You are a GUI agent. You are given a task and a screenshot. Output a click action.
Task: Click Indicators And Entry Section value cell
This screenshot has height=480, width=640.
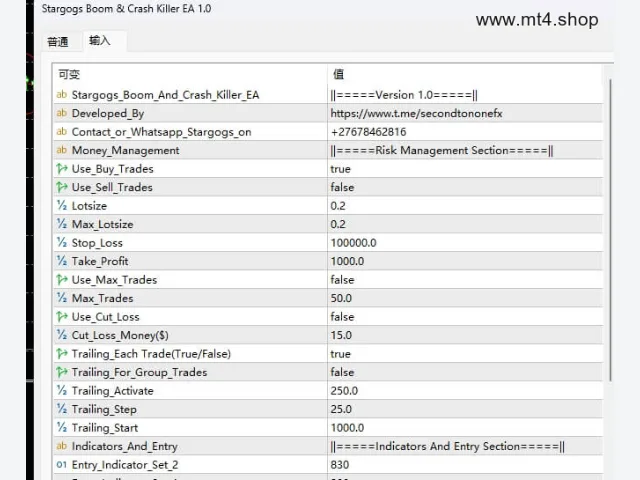point(465,446)
